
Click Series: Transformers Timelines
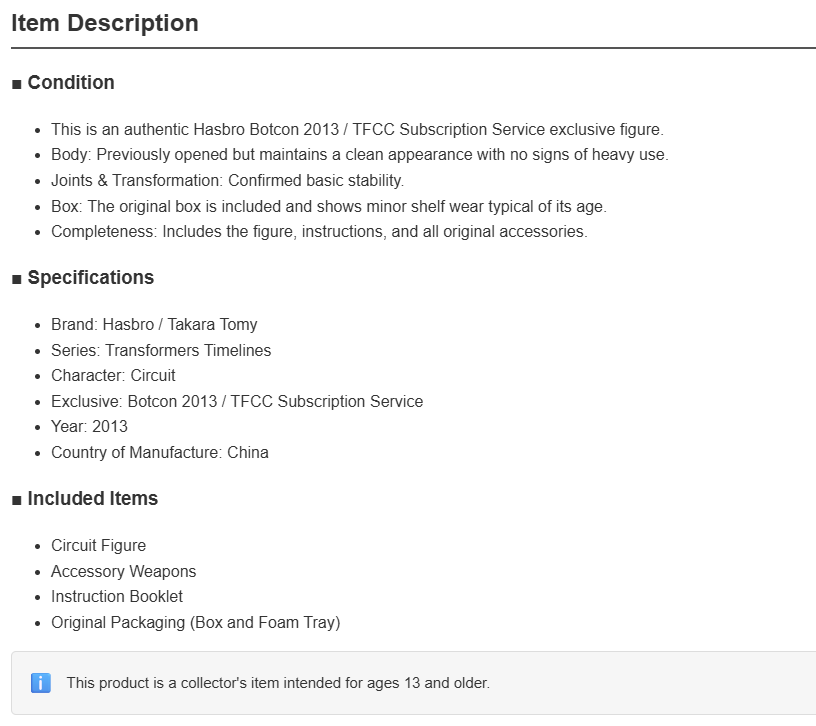[161, 350]
